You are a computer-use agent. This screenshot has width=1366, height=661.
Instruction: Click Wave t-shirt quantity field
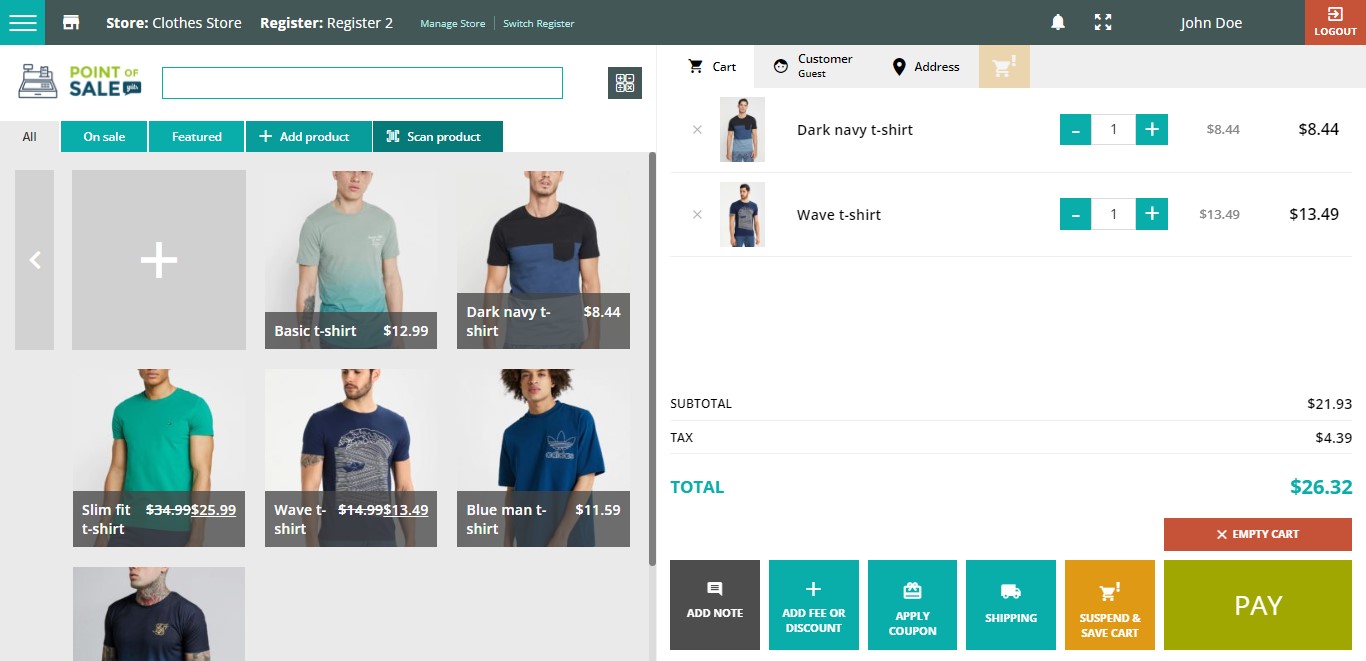[1113, 214]
